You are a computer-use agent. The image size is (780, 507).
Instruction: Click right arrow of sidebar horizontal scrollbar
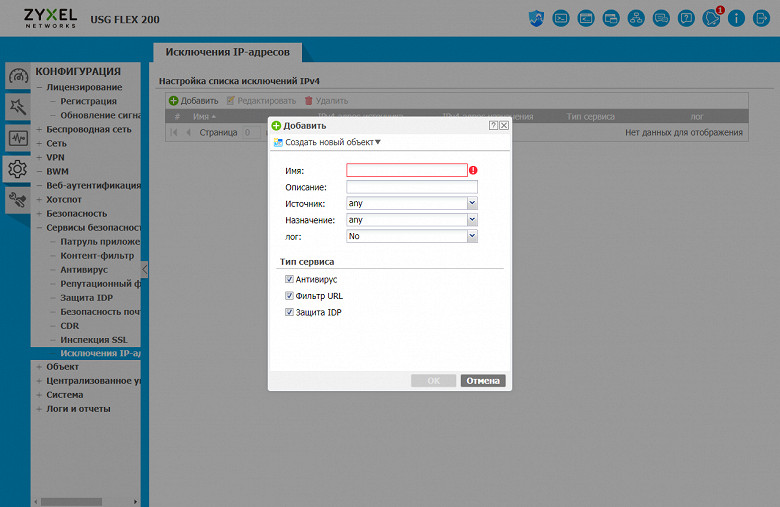[x=135, y=502]
